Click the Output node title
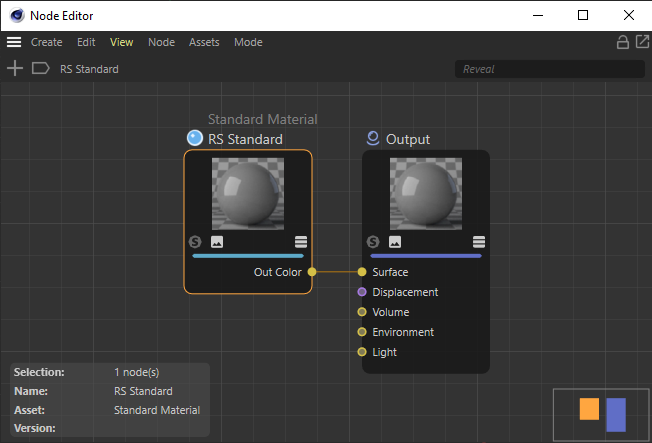 (408, 139)
